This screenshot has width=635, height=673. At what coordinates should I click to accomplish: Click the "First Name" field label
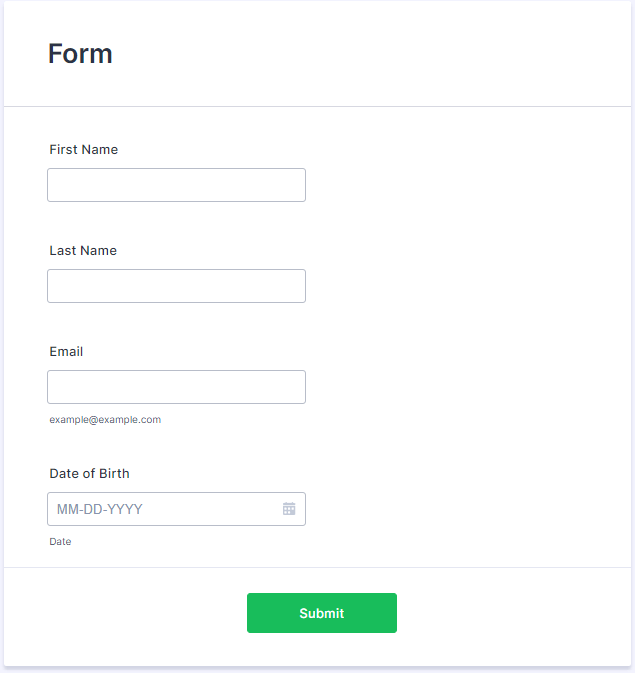(x=84, y=150)
